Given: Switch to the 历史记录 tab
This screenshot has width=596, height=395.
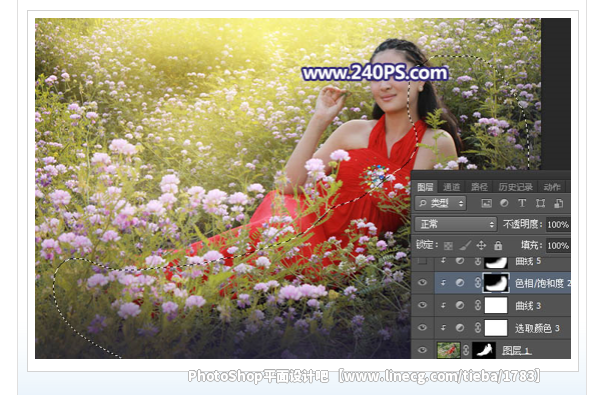Looking at the screenshot, I should click(515, 187).
